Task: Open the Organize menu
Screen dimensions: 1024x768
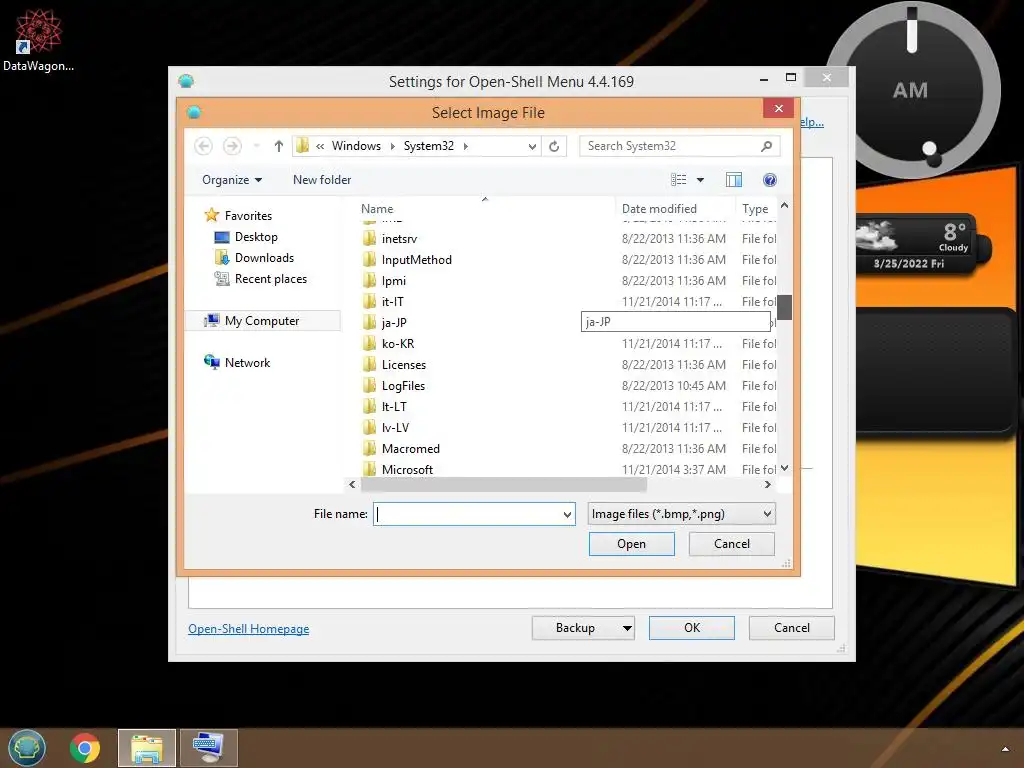Action: [232, 180]
